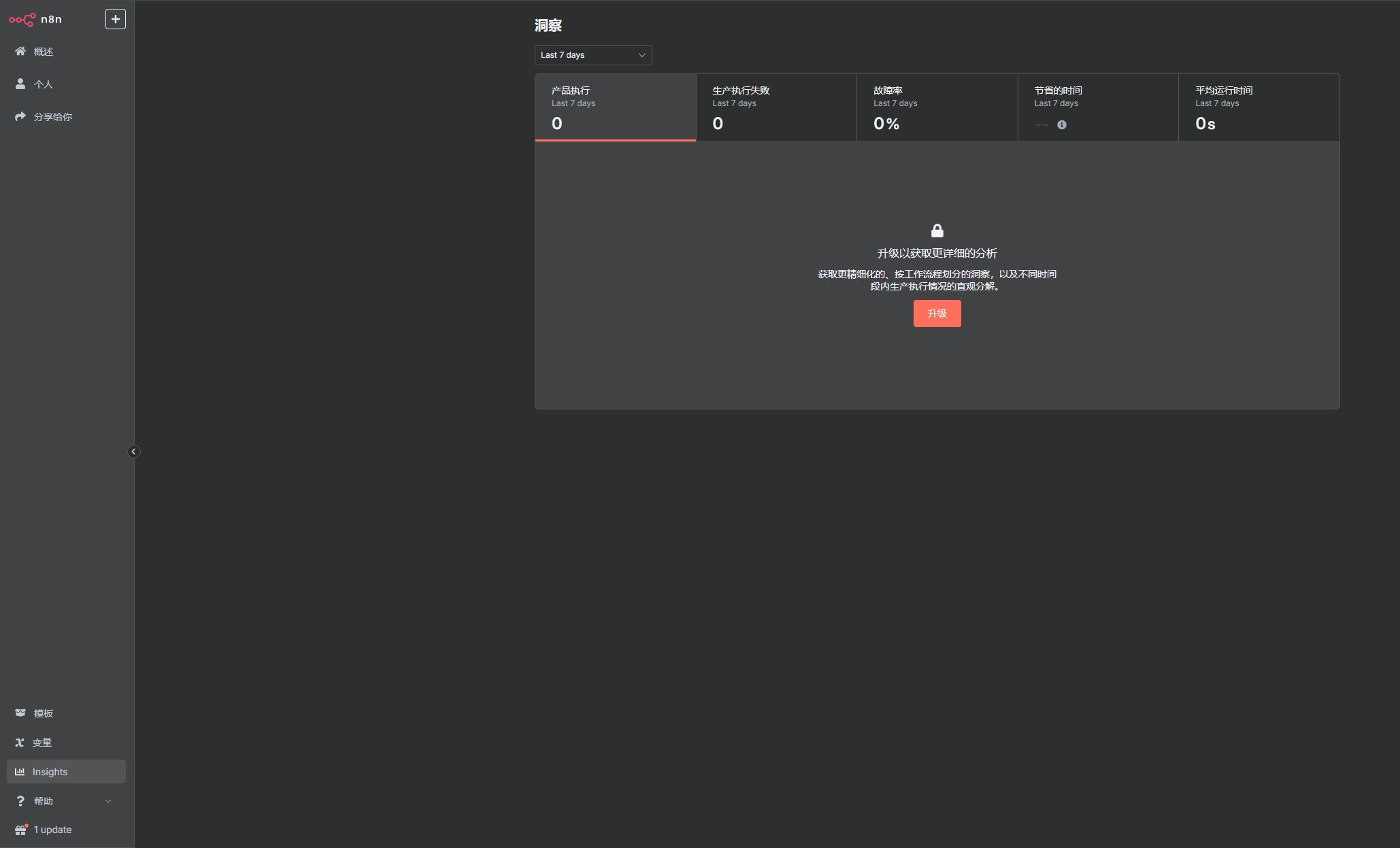Switch to the 故障率 tab
This screenshot has width=1400, height=848.
click(937, 107)
